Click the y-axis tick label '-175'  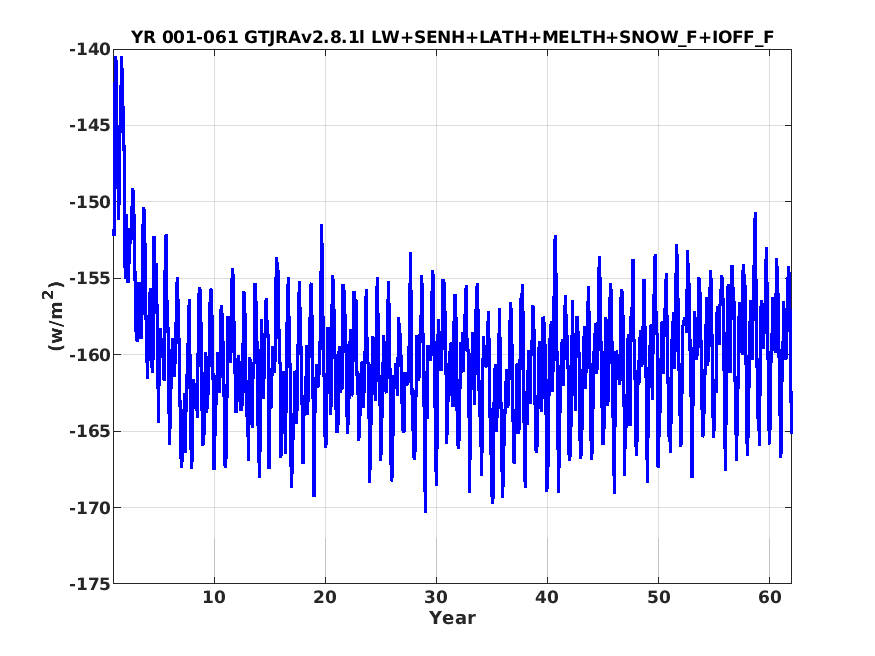(x=90, y=584)
